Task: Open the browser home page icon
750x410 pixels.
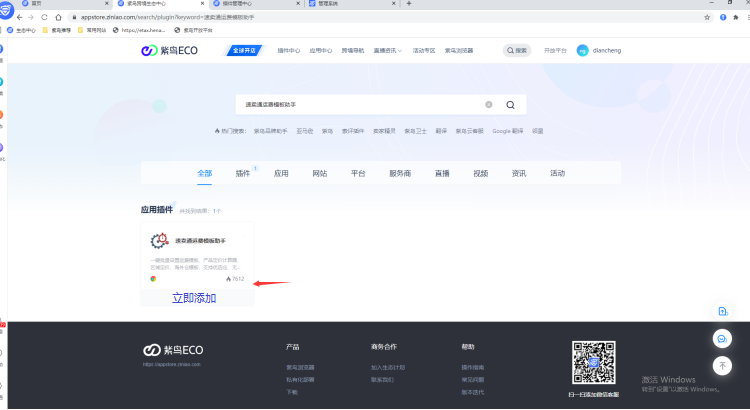Action: point(58,17)
